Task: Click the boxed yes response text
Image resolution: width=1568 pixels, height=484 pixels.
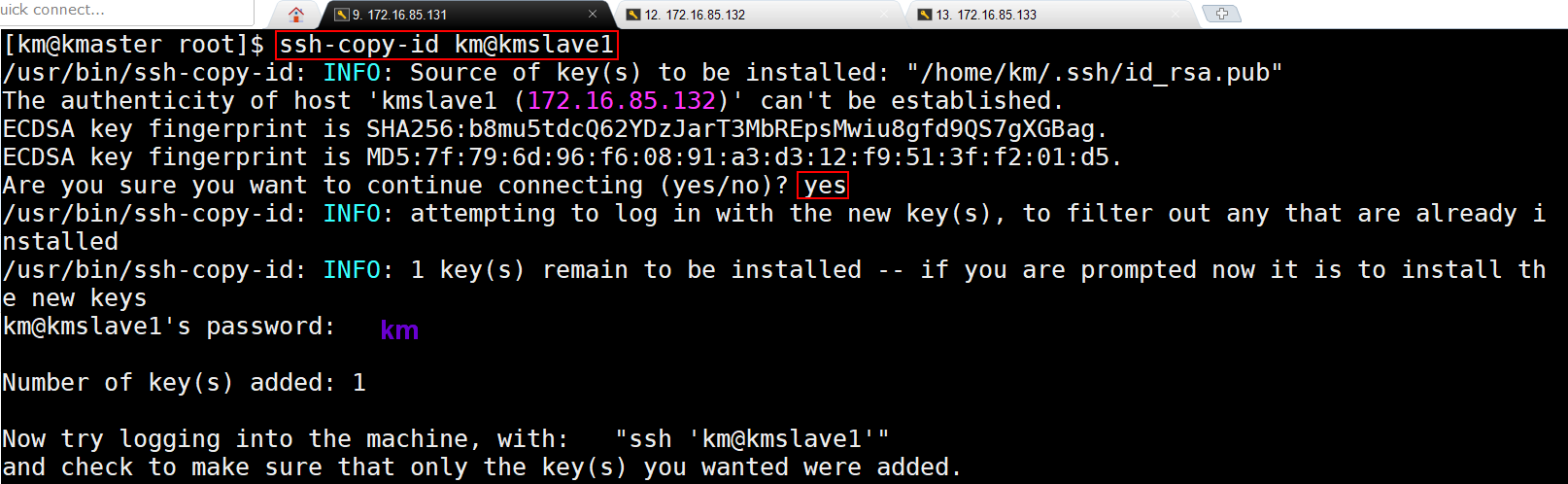Action: click(823, 185)
